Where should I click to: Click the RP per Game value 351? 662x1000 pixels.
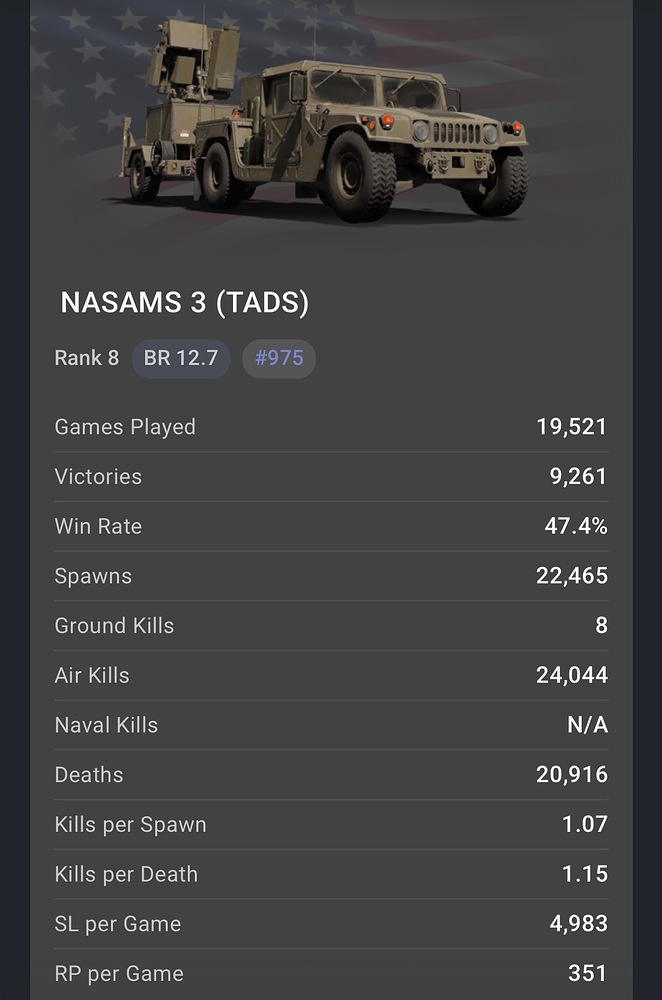pos(588,974)
